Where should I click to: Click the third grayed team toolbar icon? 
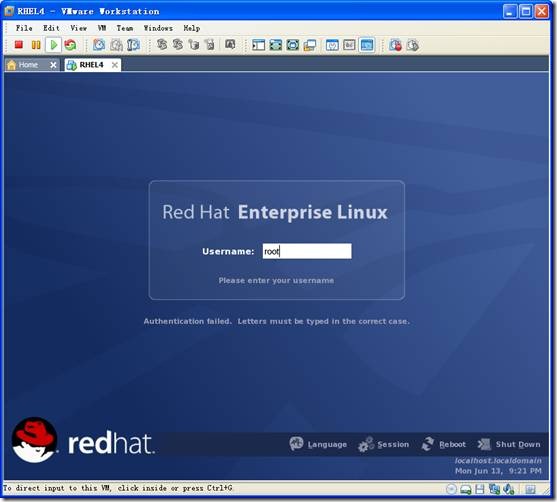click(194, 45)
